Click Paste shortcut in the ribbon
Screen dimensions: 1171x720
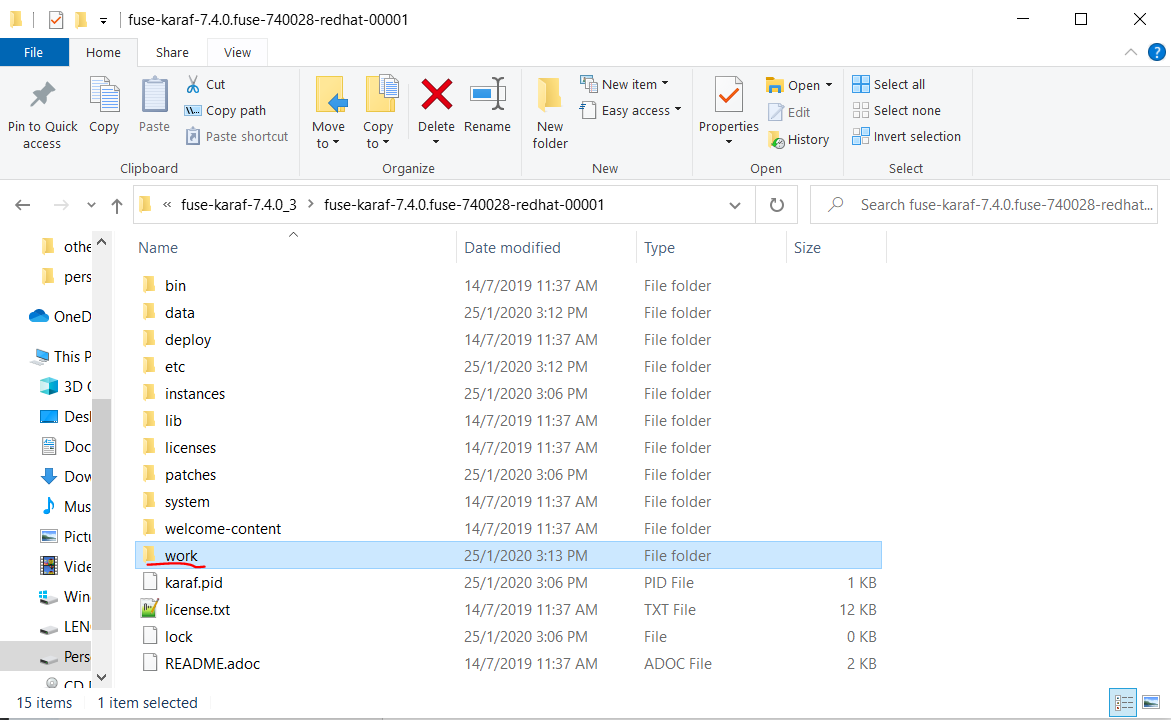pos(237,137)
